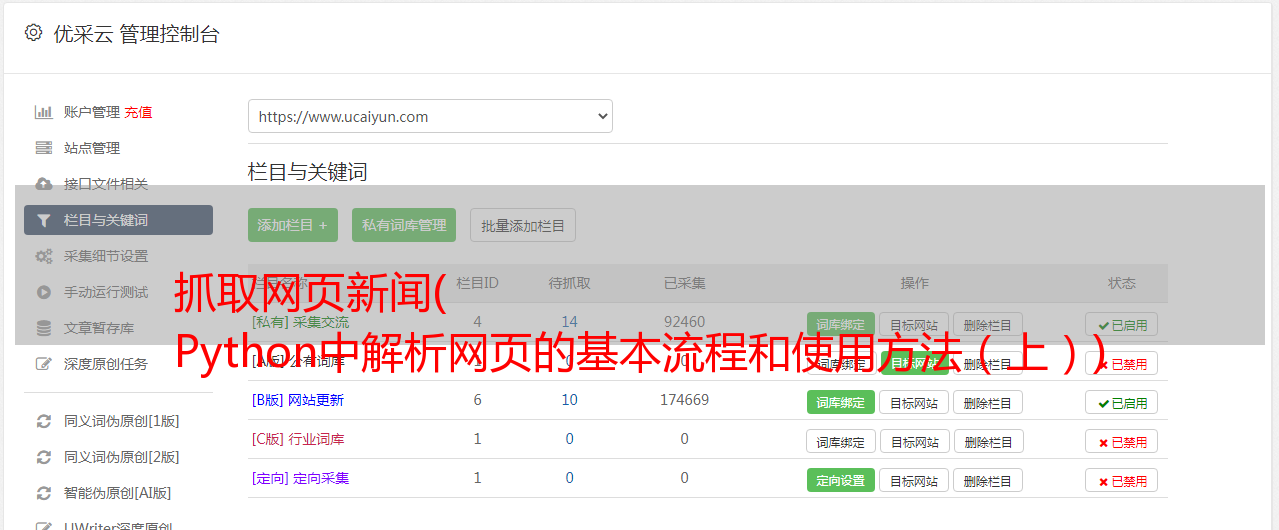Click 删除栏目 in the 行业词库 row
Viewport: 1279px width, 530px height.
point(988,441)
